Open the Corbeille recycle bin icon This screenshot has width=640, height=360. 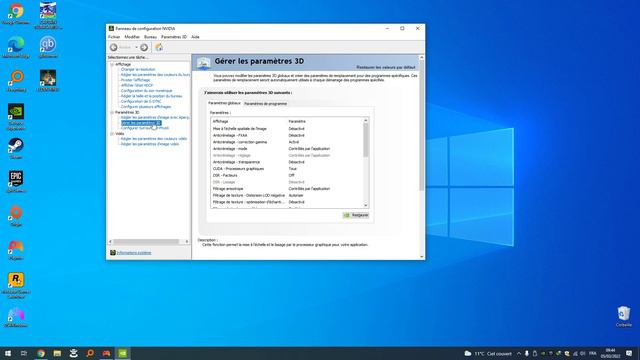click(x=624, y=316)
